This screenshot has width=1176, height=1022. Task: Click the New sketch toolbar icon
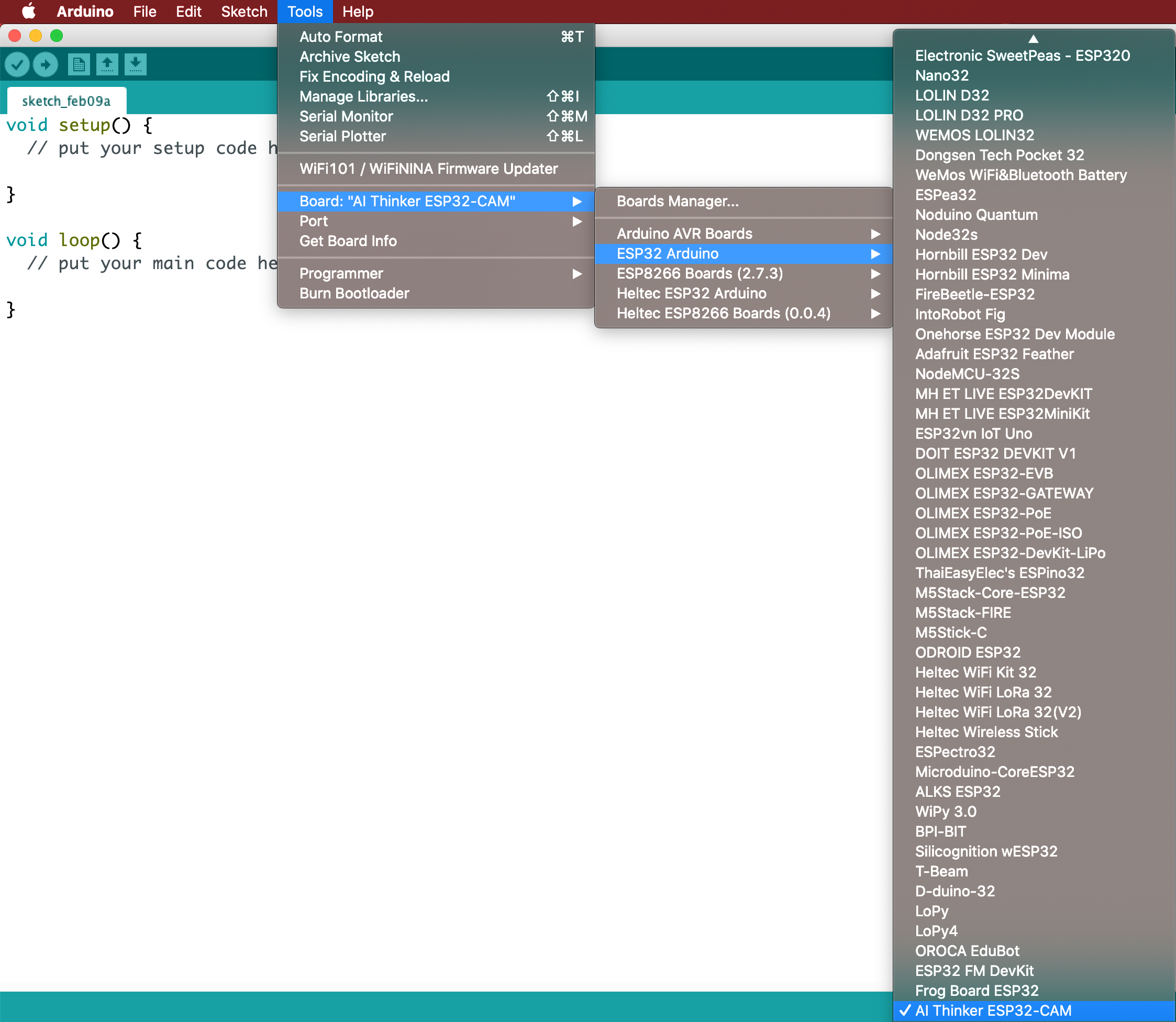79,64
